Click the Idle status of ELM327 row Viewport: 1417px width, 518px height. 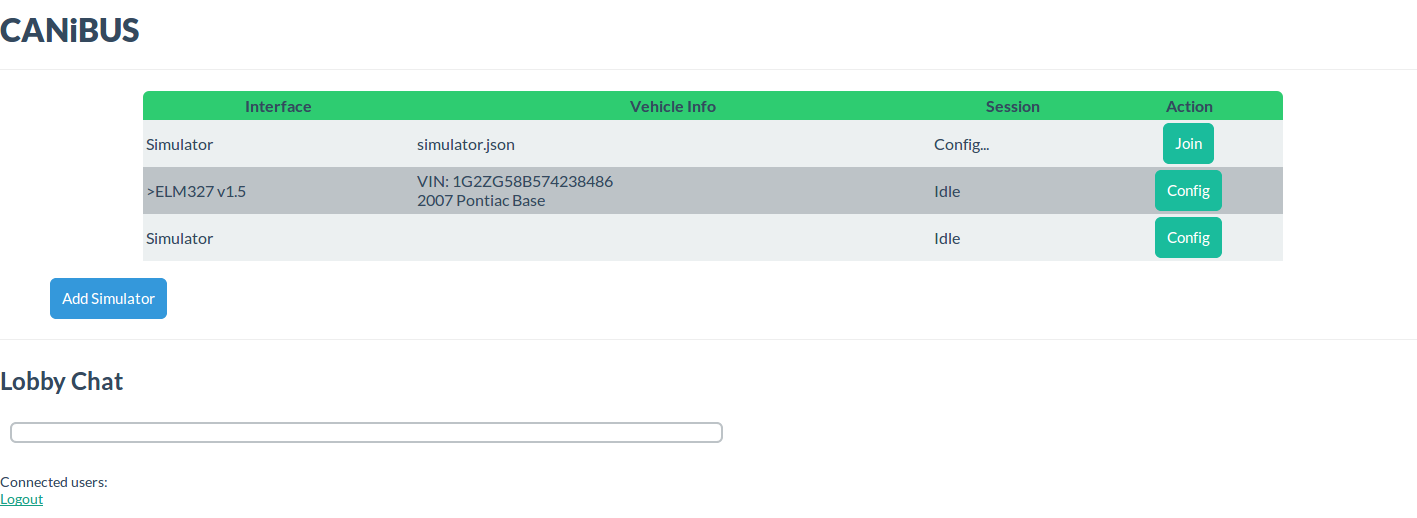tap(947, 191)
